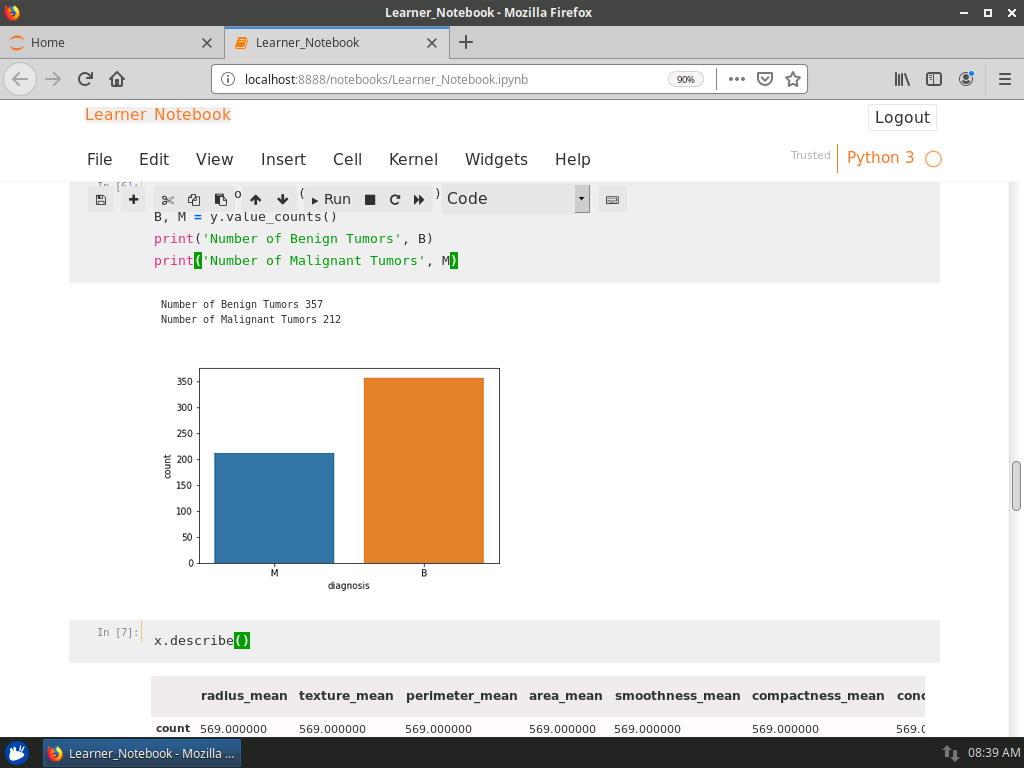Click the kernel status circle indicator
1024x768 pixels.
click(933, 159)
